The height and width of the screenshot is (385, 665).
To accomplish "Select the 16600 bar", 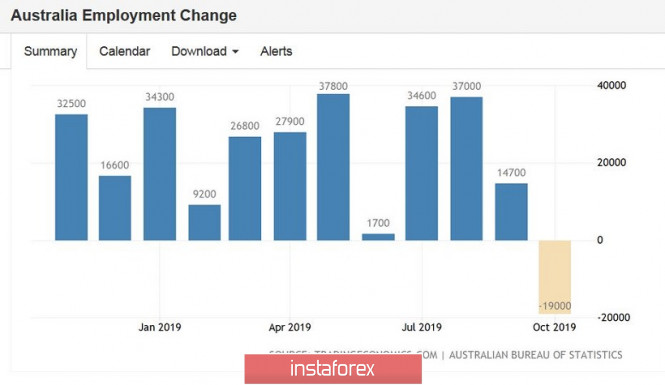I will (x=115, y=208).
